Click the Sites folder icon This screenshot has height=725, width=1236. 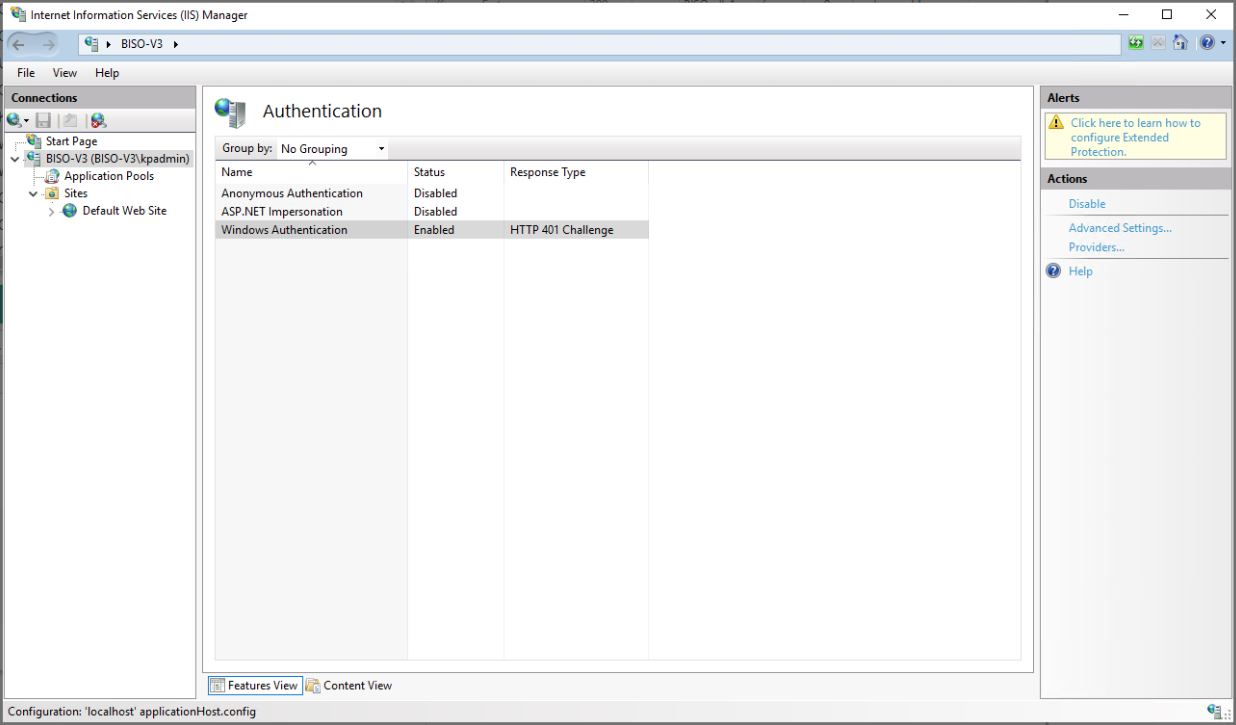53,193
